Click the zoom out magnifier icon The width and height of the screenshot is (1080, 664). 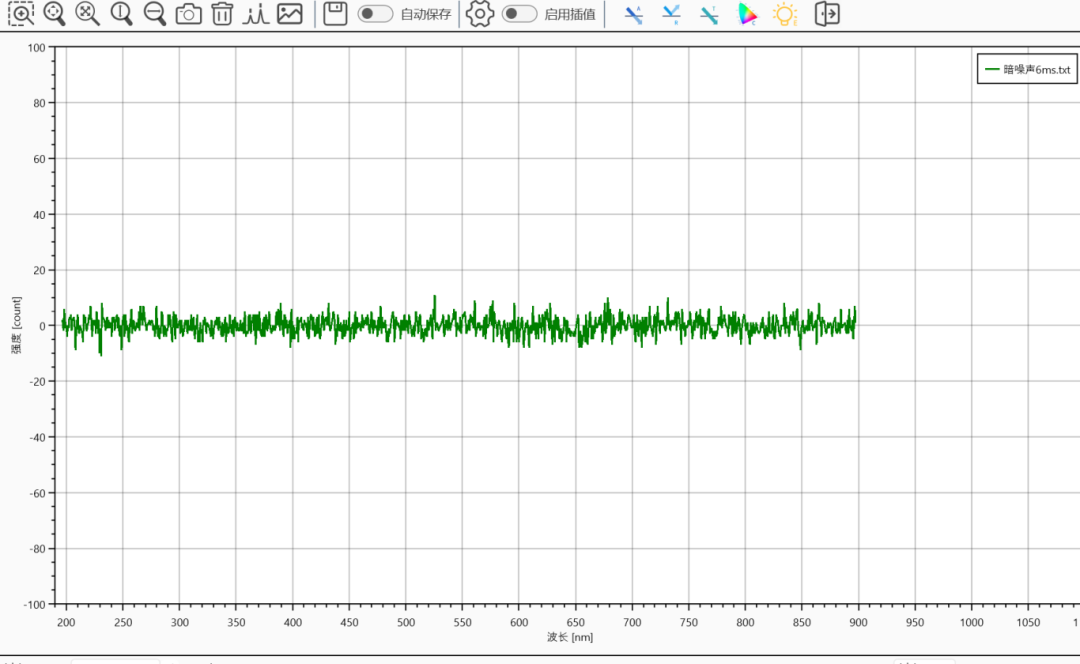tap(155, 14)
